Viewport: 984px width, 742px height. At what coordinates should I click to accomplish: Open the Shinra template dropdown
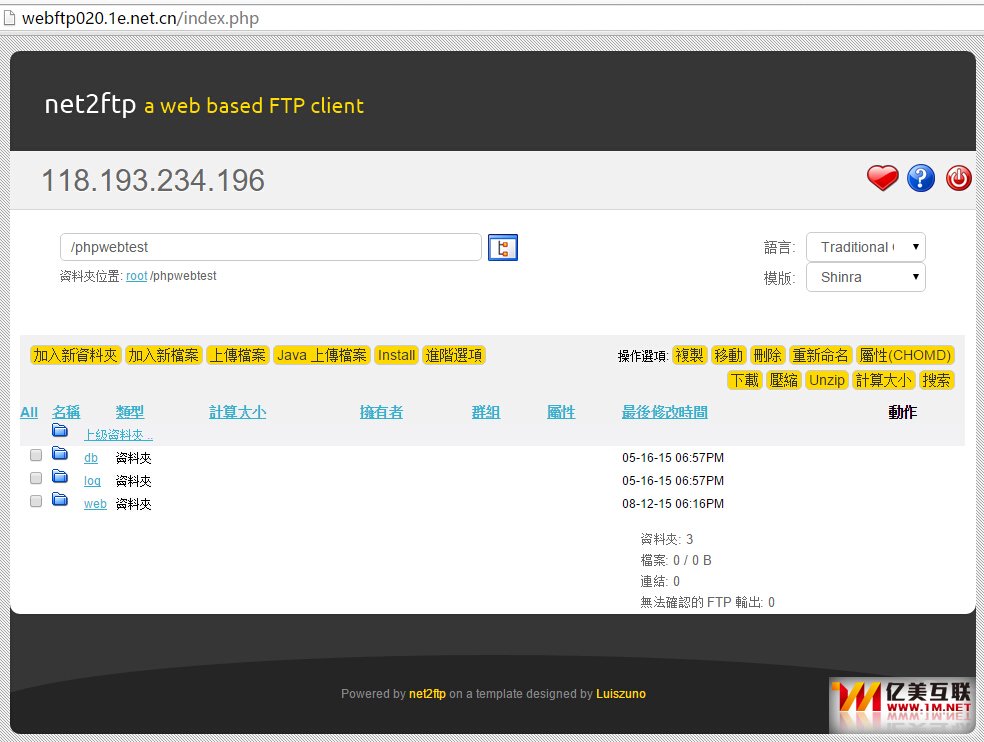[x=865, y=277]
